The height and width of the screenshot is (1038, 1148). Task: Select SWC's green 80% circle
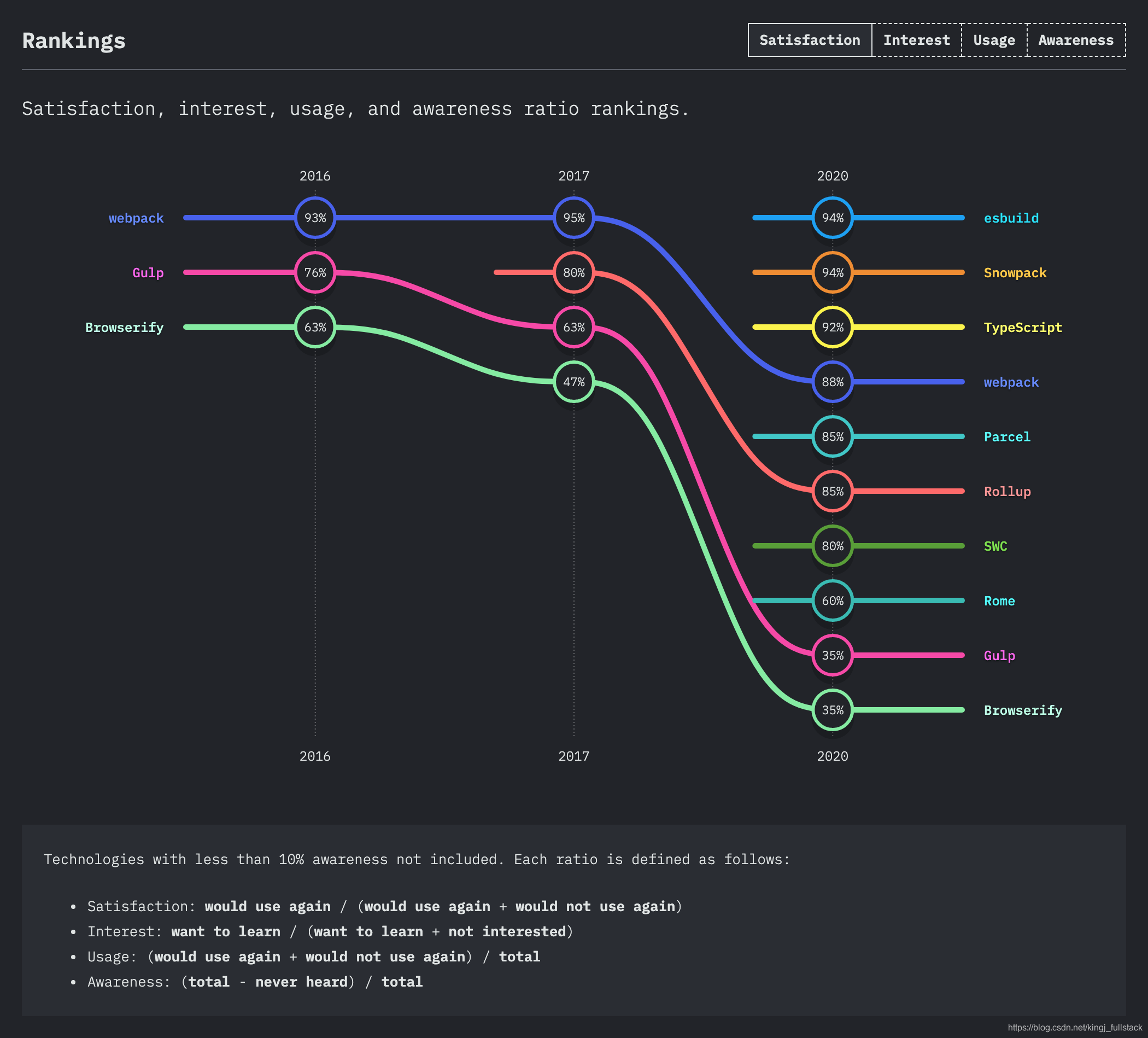point(832,546)
